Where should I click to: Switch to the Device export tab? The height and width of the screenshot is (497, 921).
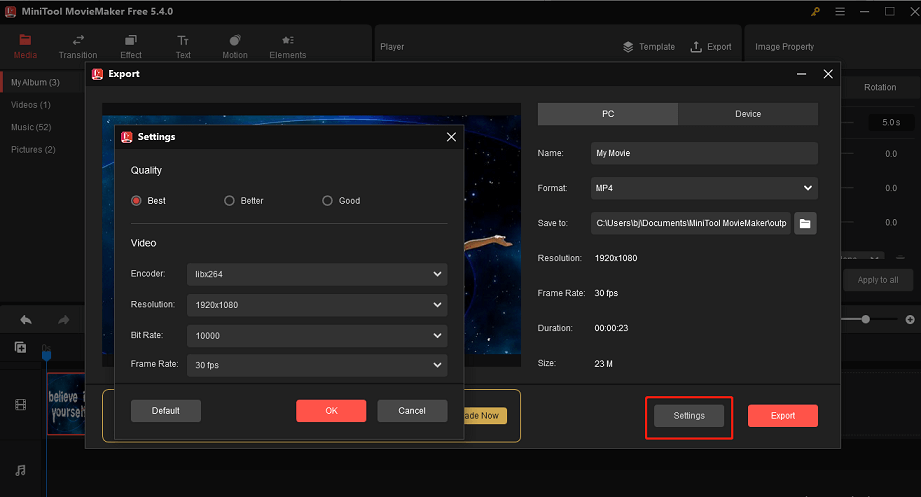click(748, 114)
